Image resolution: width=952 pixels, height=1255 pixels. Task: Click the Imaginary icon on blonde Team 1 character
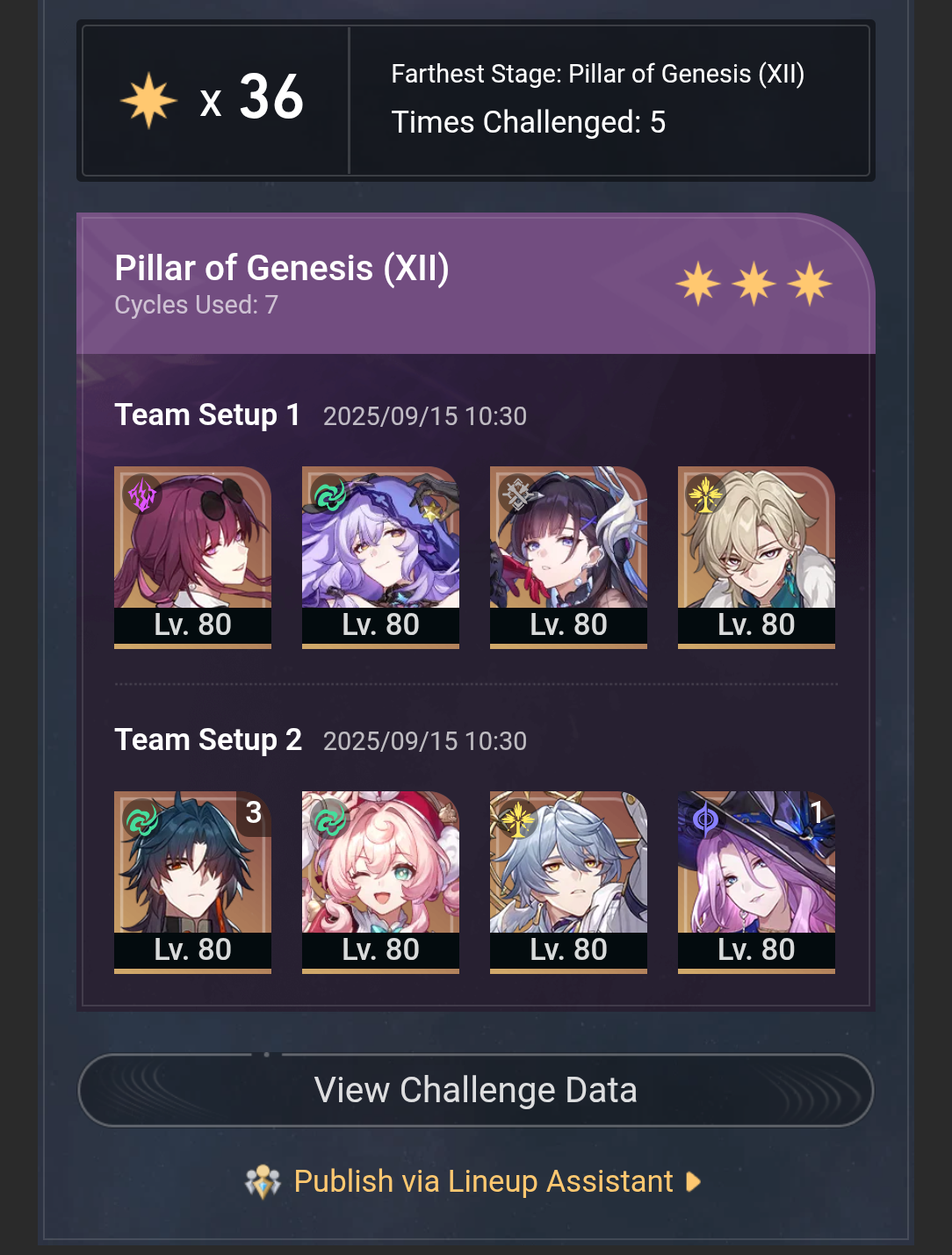point(705,494)
